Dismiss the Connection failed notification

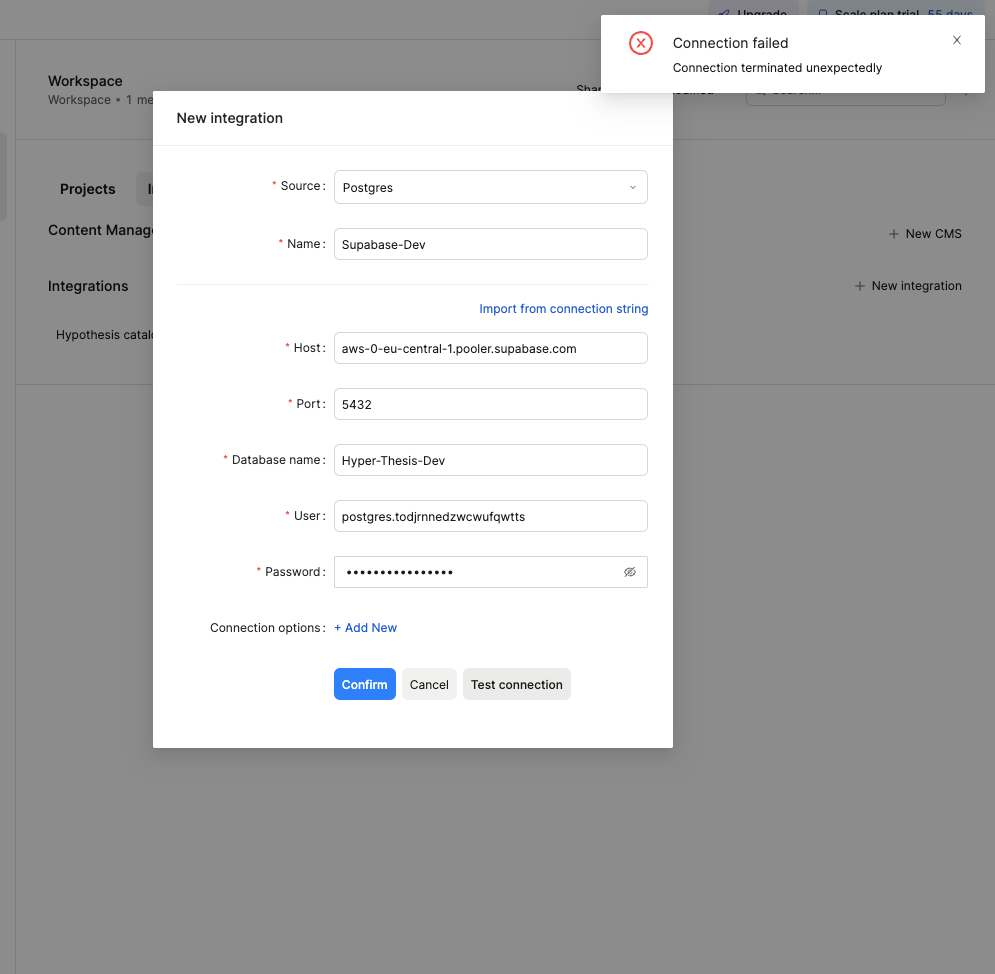click(957, 41)
